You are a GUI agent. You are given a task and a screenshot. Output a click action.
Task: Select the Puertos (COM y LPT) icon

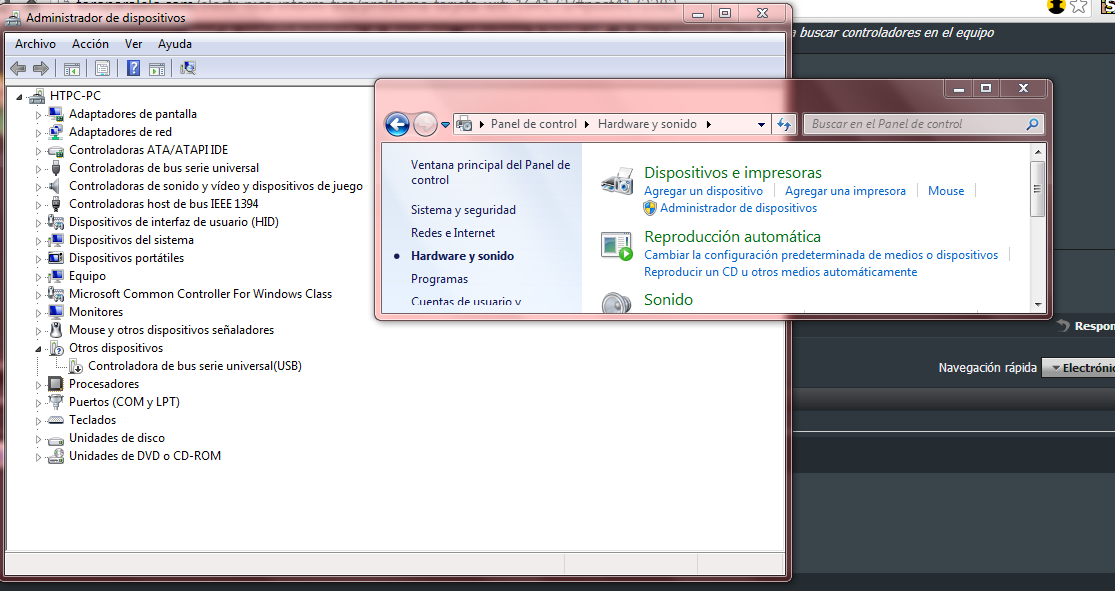pos(55,402)
